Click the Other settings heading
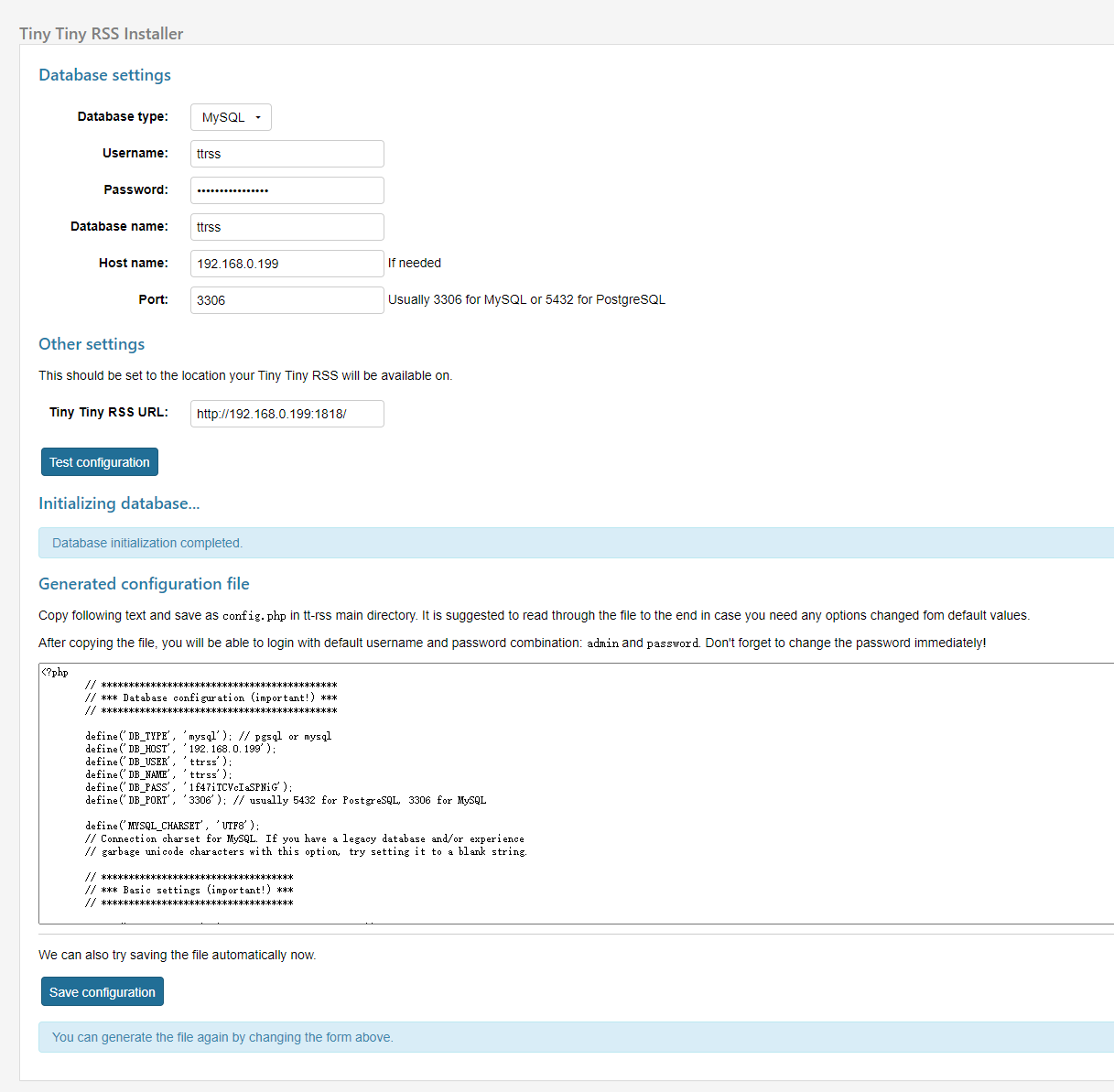This screenshot has width=1114, height=1092. pos(92,344)
